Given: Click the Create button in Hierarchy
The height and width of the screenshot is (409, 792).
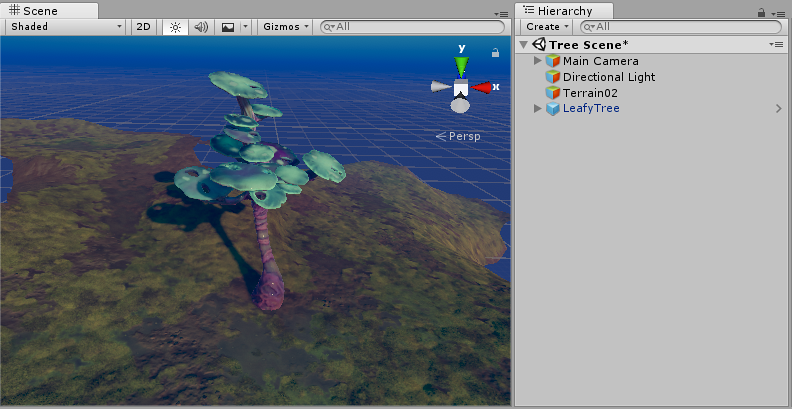Looking at the screenshot, I should (547, 27).
